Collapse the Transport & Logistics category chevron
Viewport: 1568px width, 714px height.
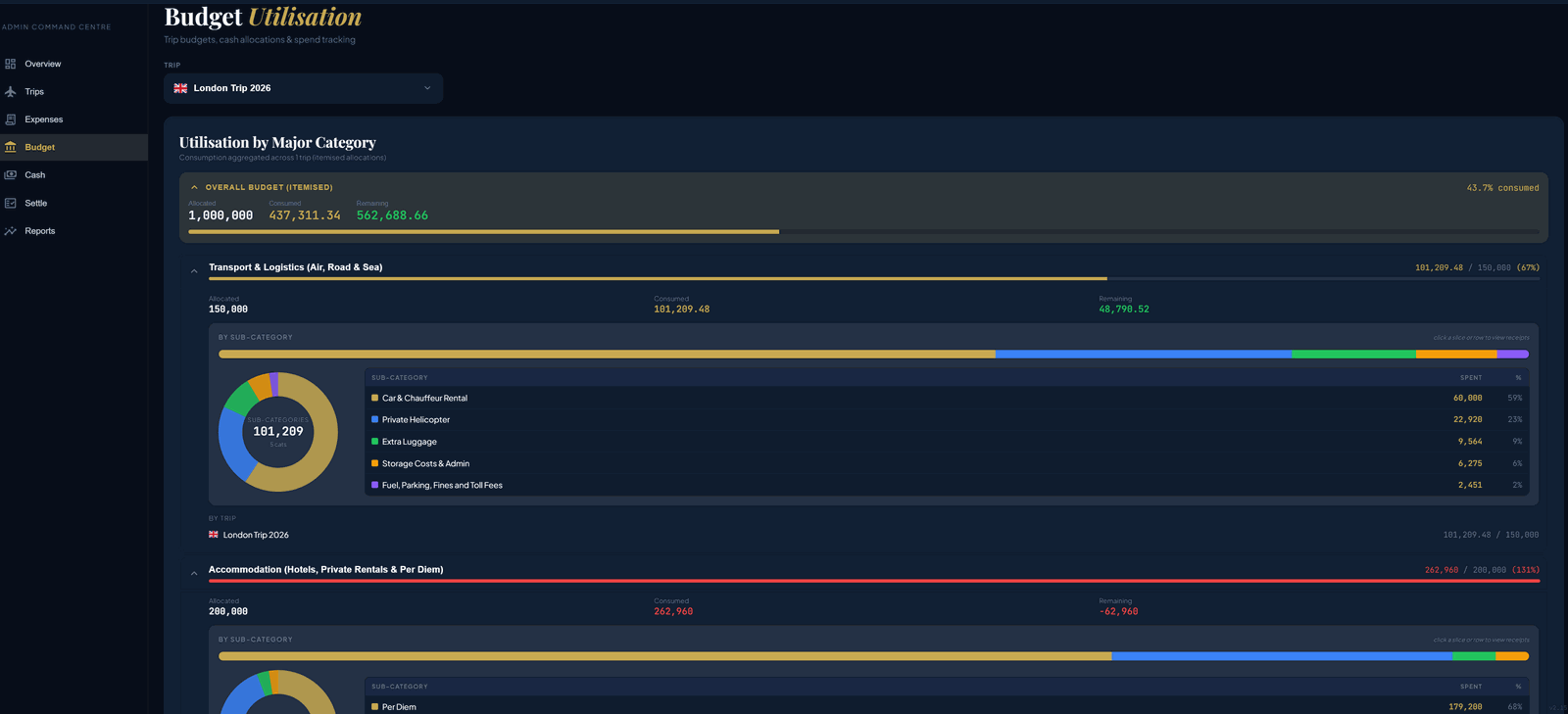(x=194, y=271)
